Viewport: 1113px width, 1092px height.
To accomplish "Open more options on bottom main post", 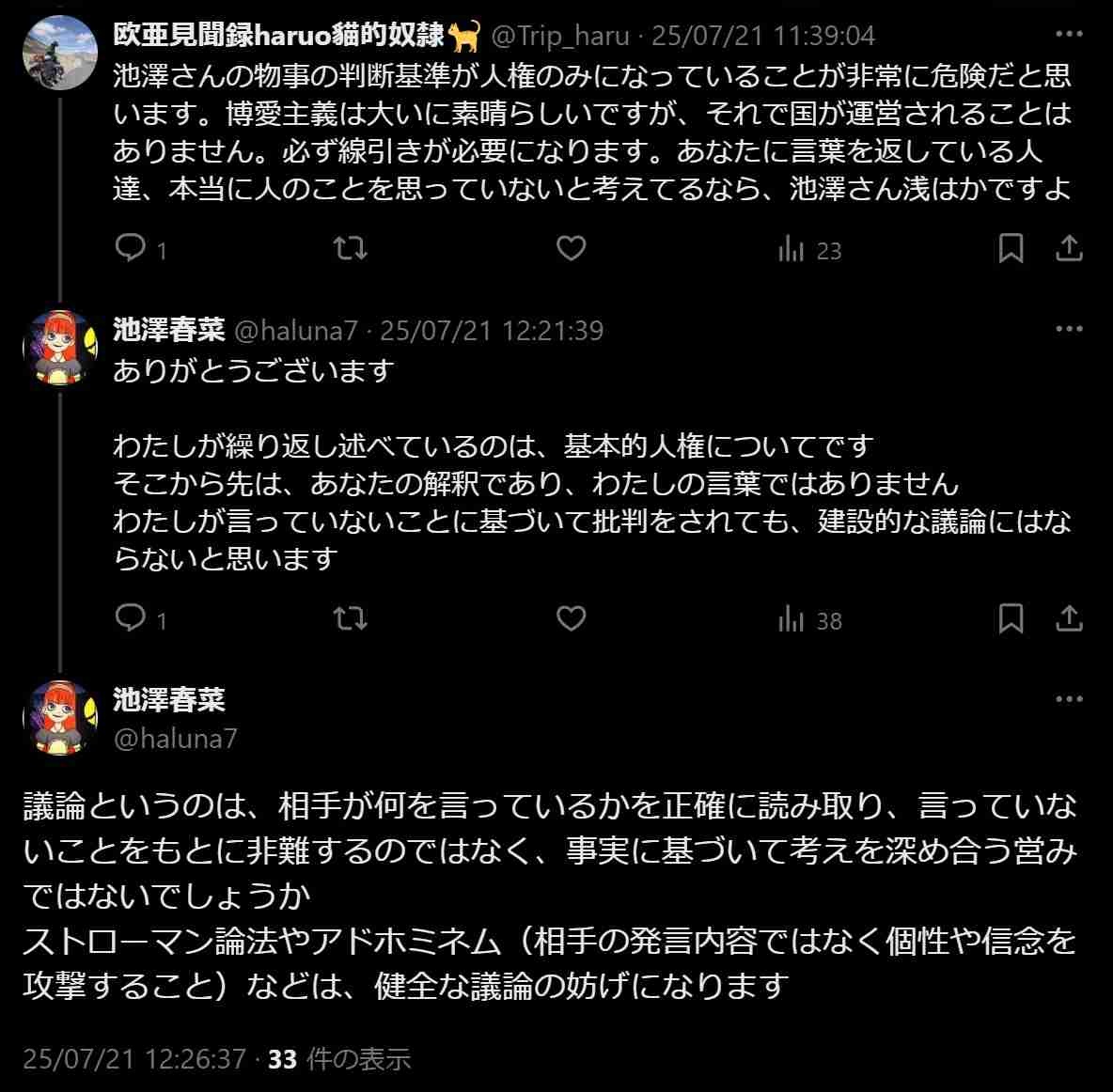I will [x=1069, y=699].
